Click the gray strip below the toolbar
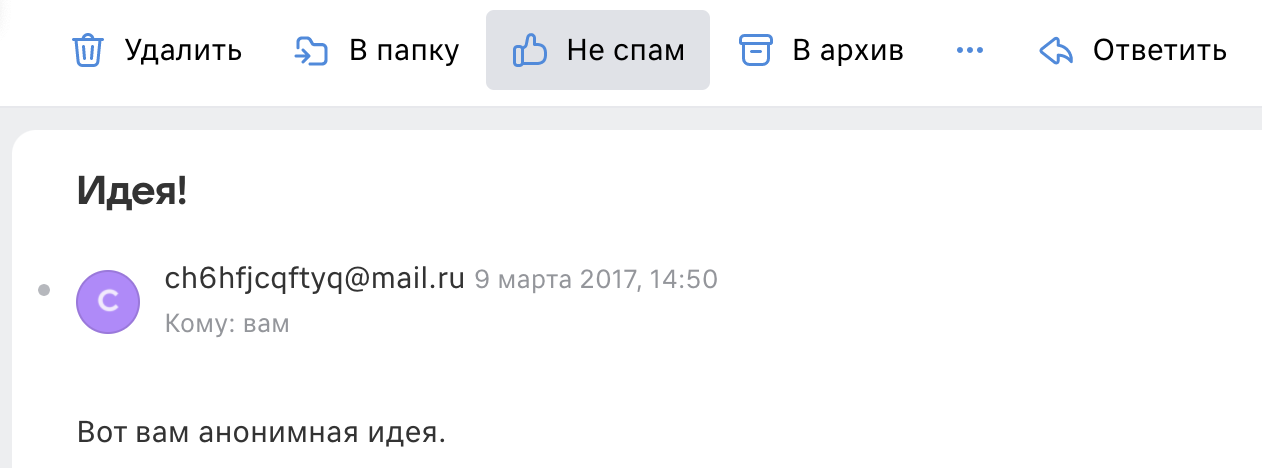The image size is (1262, 468). click(x=631, y=118)
